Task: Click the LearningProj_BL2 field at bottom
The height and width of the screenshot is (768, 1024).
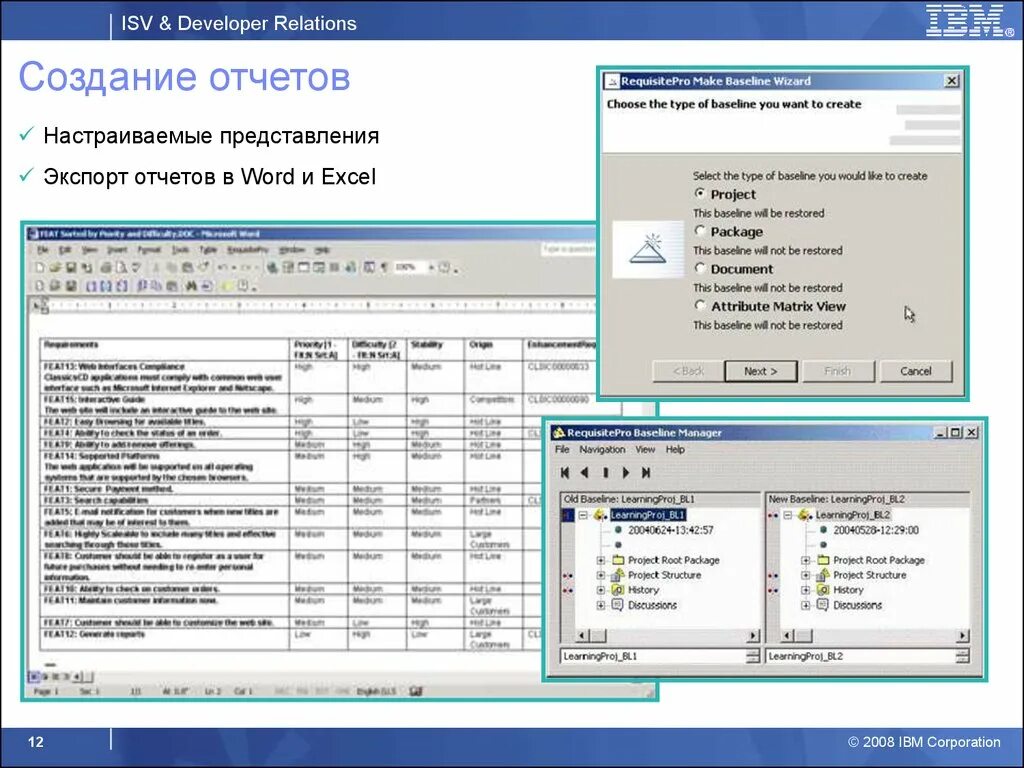Action: (859, 656)
